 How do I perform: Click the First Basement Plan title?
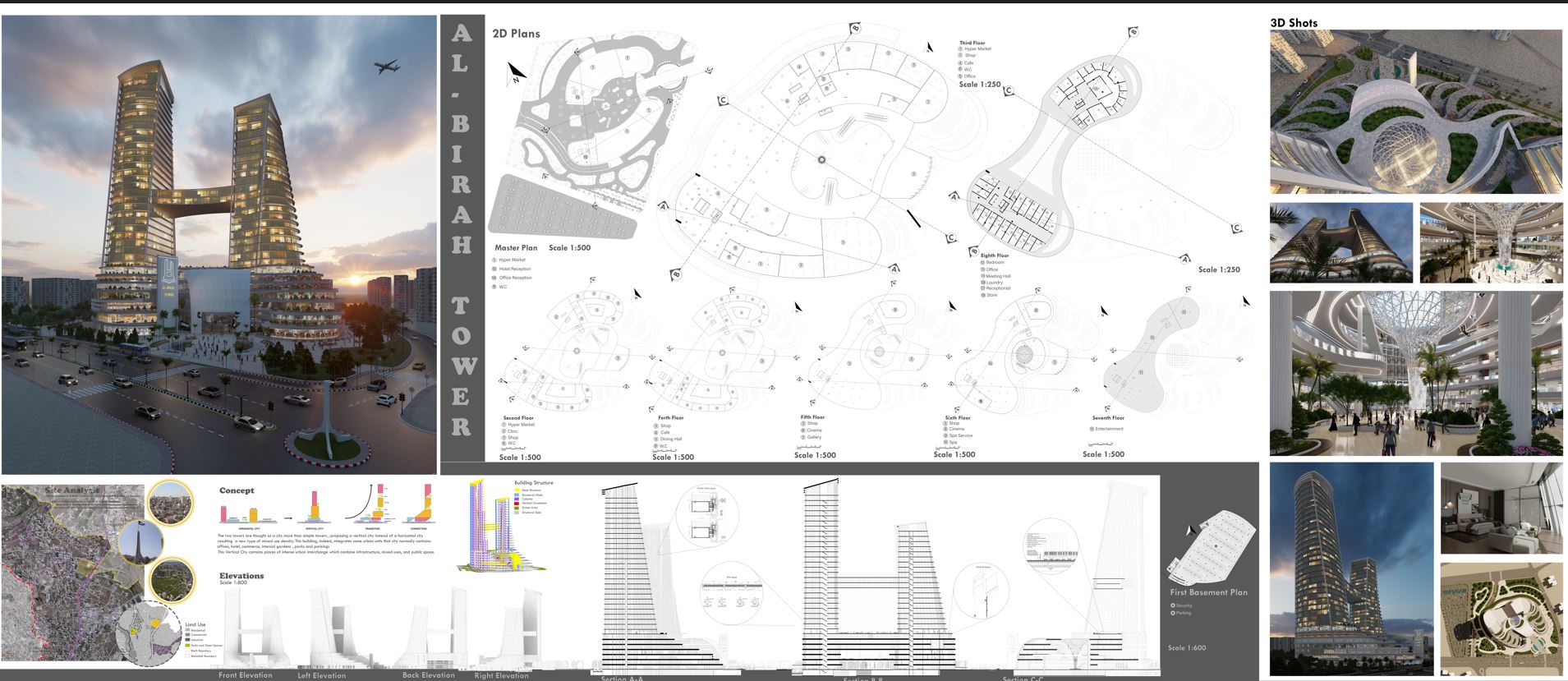coord(1208,592)
